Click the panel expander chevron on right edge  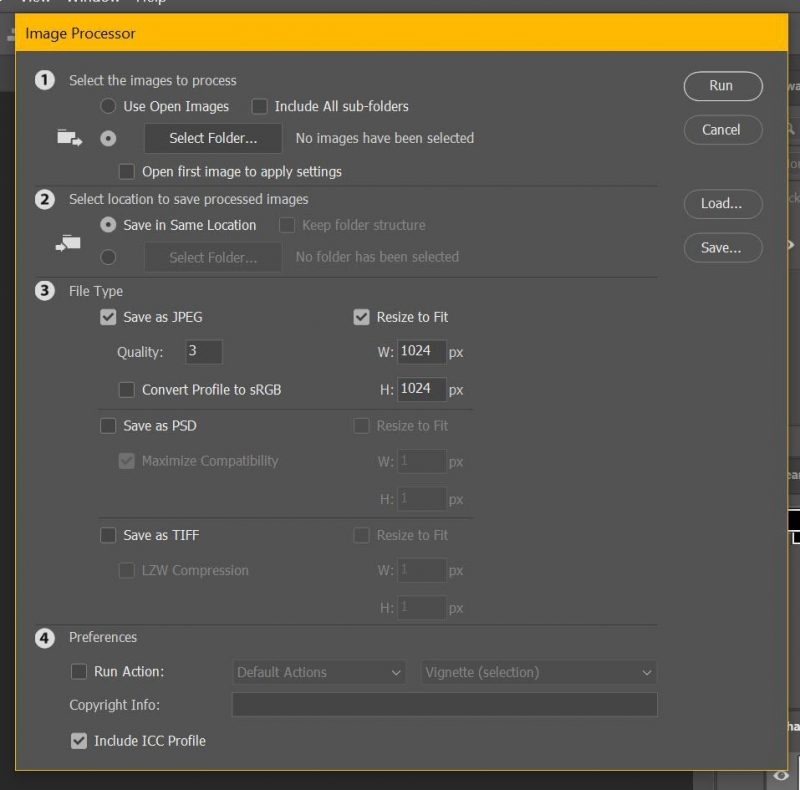click(791, 244)
